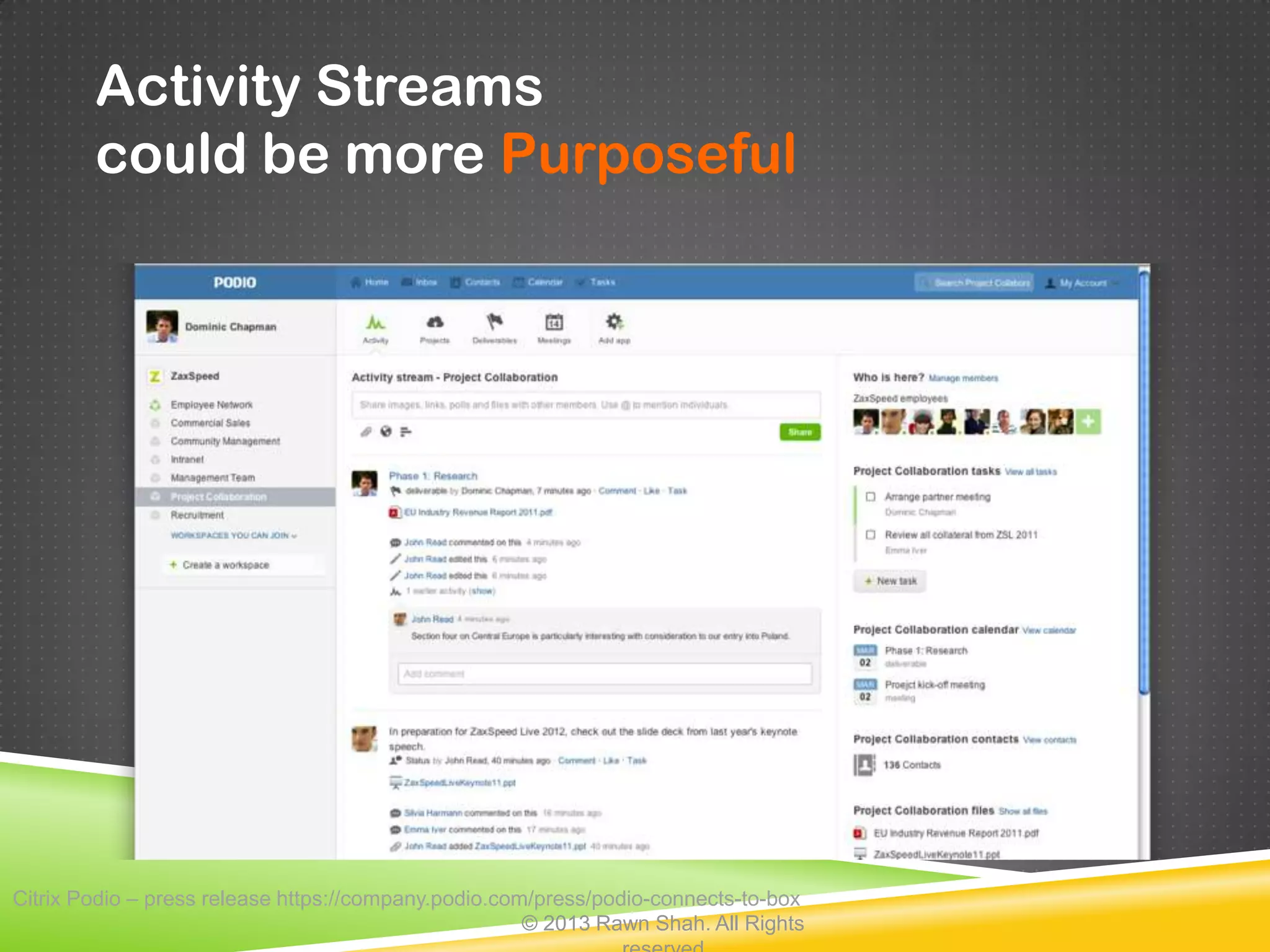Click first employee avatar under ZaxSpeed employees
The image size is (1270, 952).
click(866, 422)
